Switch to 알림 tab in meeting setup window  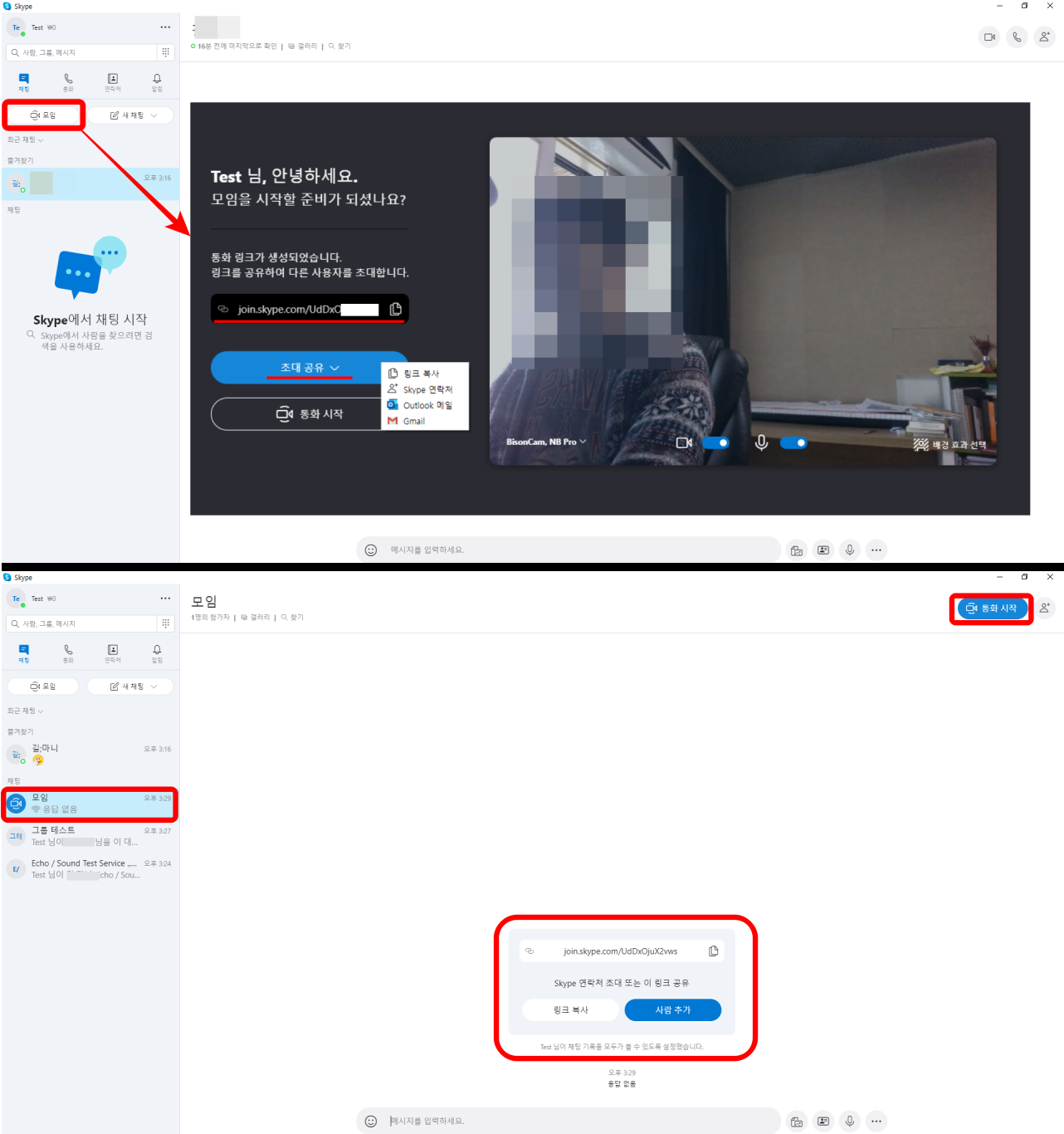coord(157,82)
